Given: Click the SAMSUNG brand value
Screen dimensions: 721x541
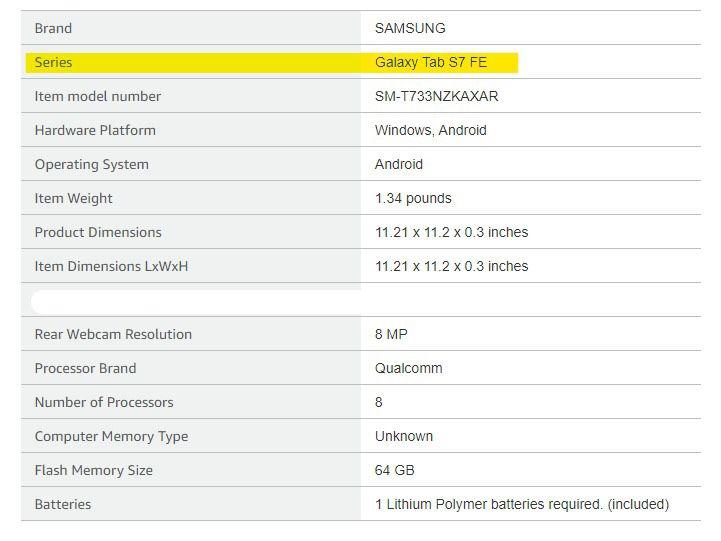Looking at the screenshot, I should [x=410, y=28].
